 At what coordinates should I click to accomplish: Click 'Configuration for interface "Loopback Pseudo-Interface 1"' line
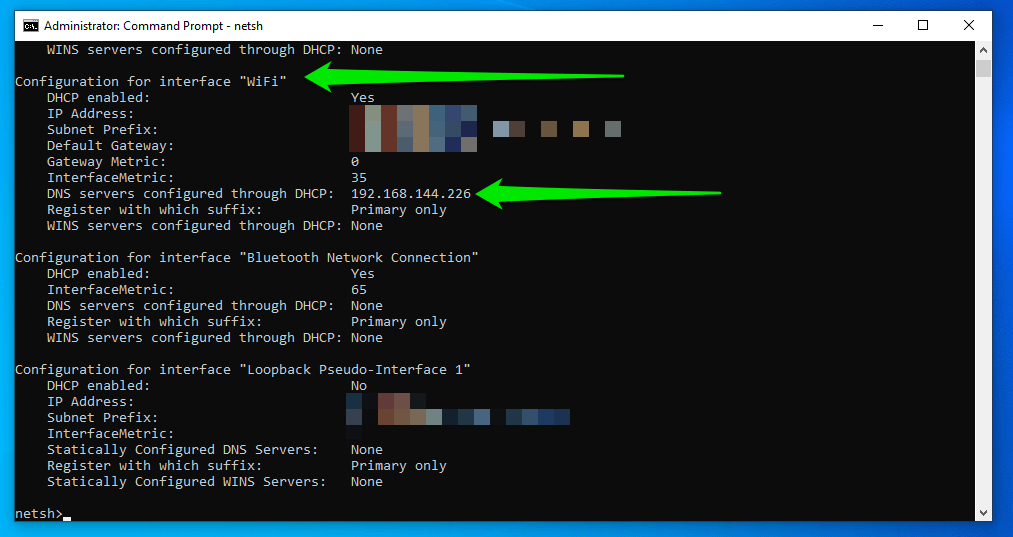(243, 370)
